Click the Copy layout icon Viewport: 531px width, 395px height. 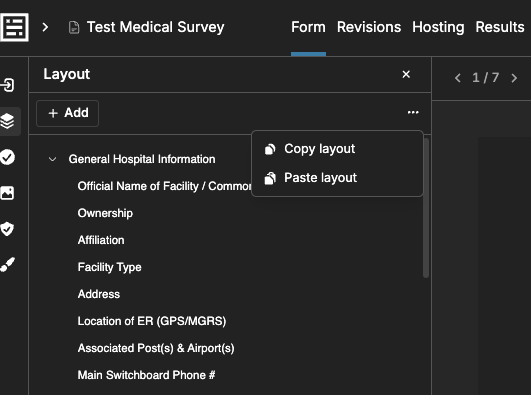coord(270,149)
